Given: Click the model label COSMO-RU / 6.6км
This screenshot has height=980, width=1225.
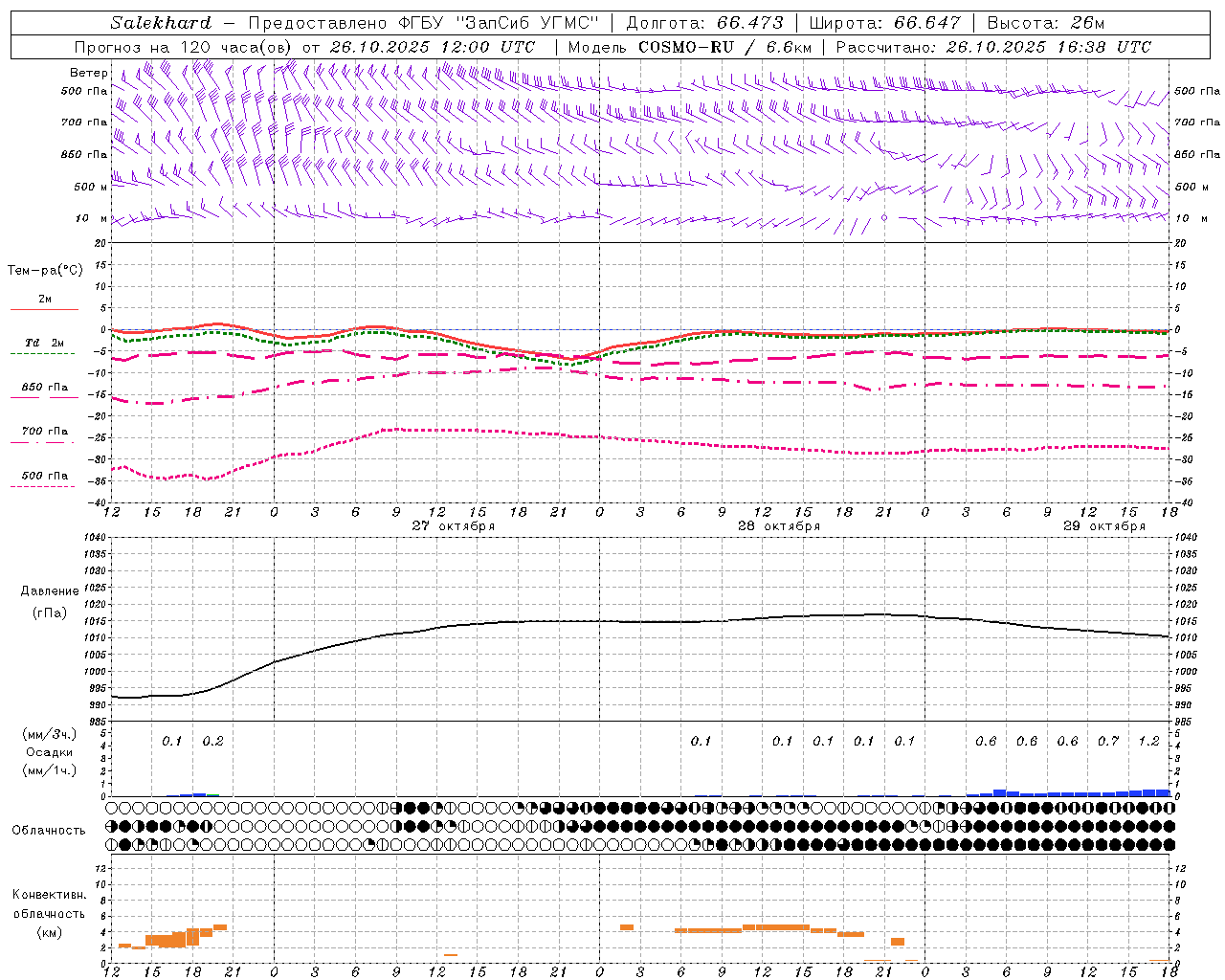Looking at the screenshot, I should tap(725, 47).
